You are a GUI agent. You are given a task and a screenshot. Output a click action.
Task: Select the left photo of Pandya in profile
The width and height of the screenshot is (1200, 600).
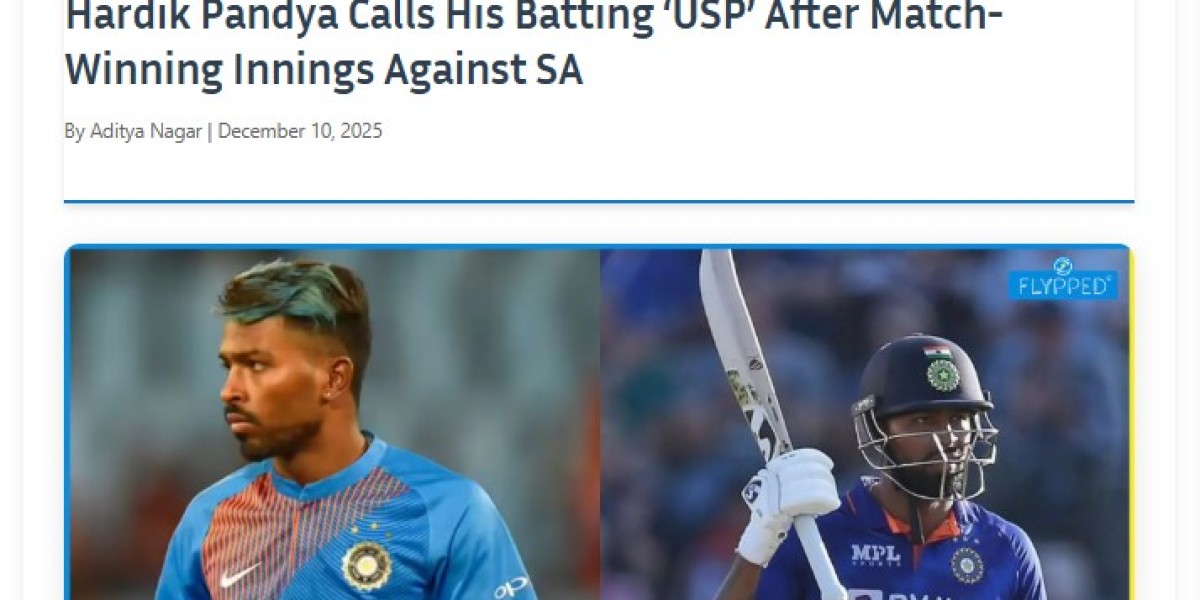335,425
